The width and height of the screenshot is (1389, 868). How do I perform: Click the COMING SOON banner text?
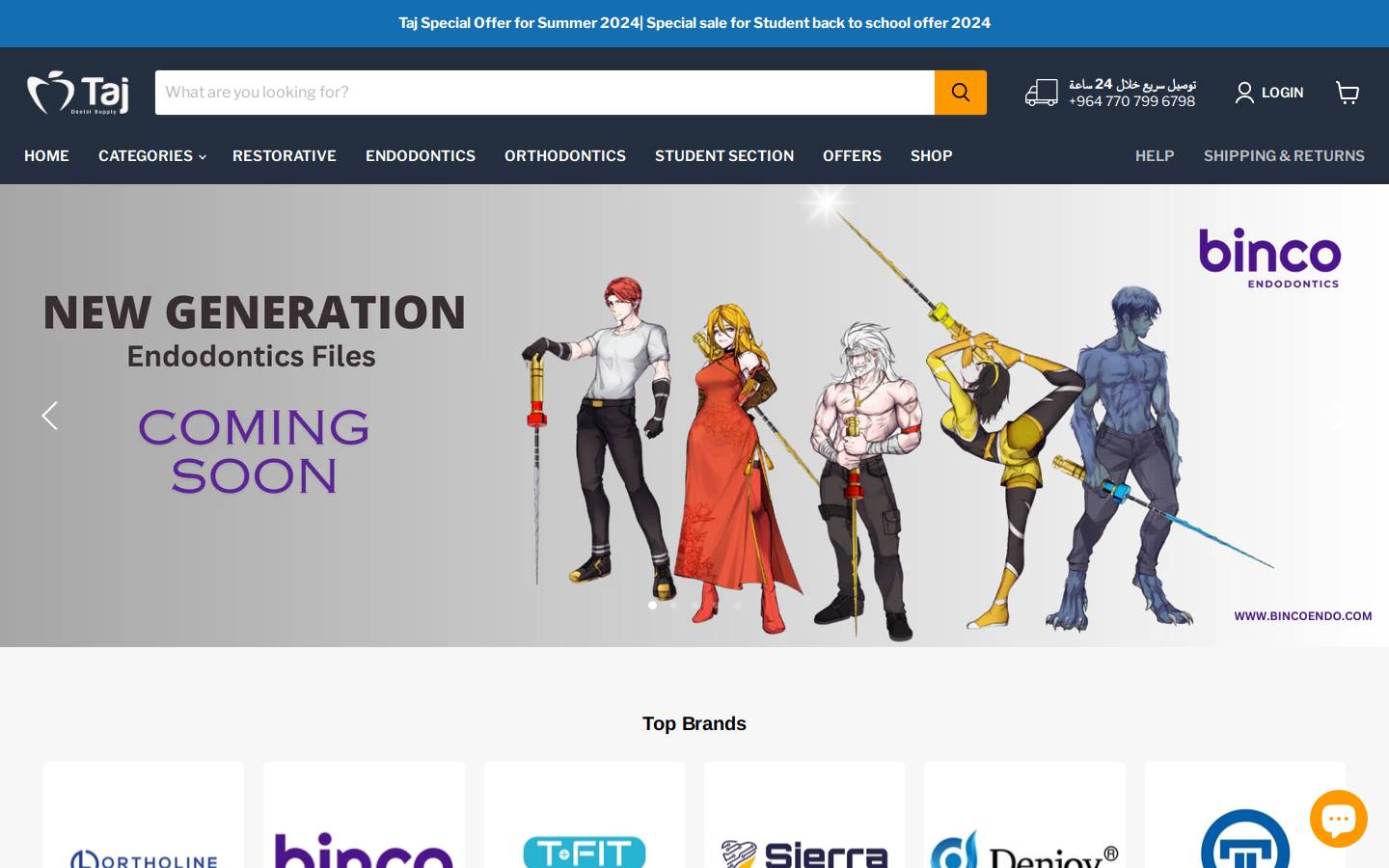[x=254, y=451]
